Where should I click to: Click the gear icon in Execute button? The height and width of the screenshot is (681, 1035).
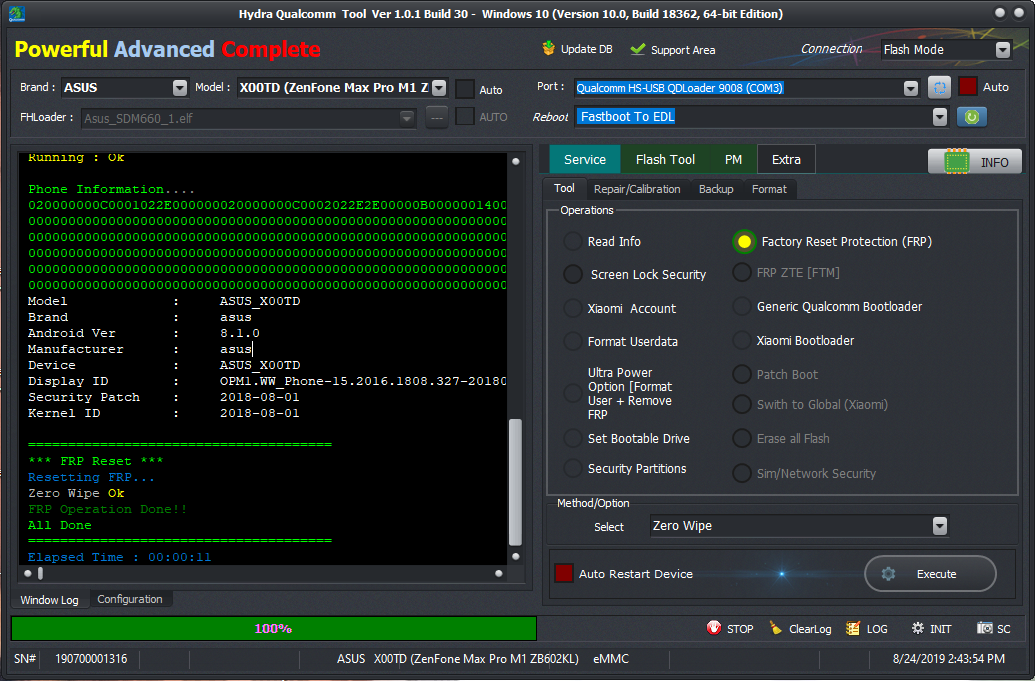click(888, 573)
